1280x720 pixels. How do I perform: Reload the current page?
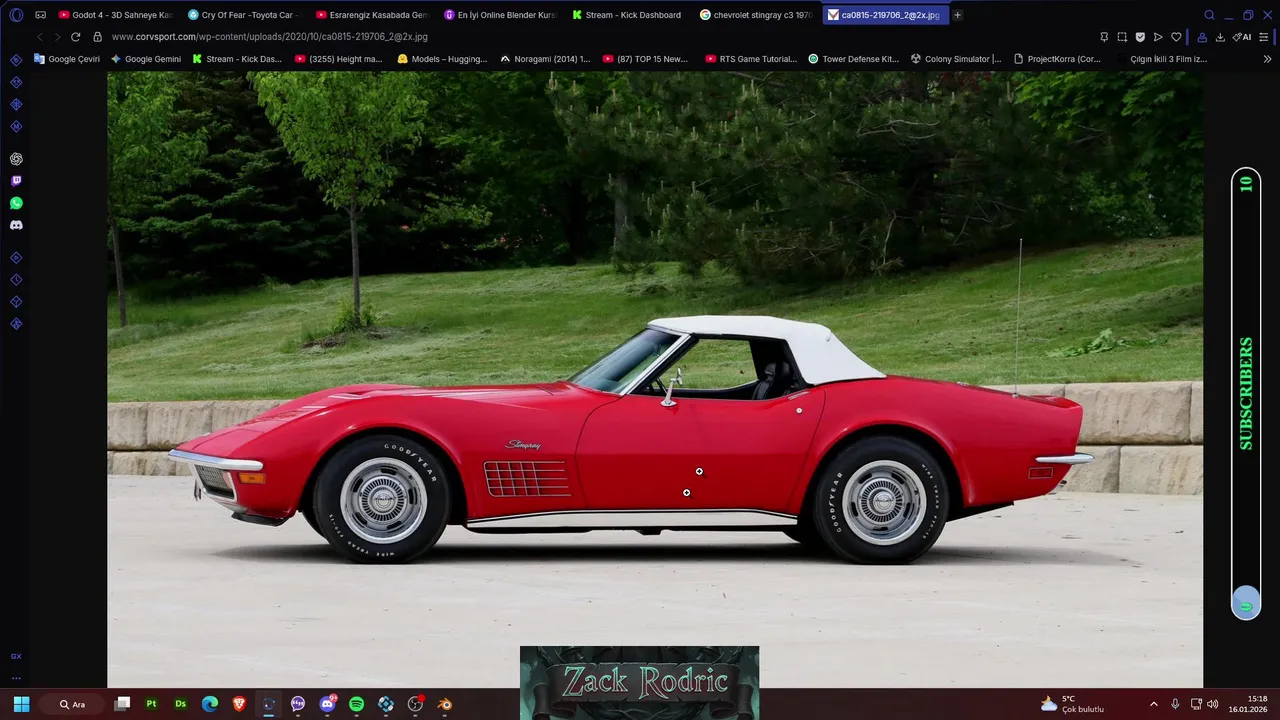pyautogui.click(x=75, y=37)
